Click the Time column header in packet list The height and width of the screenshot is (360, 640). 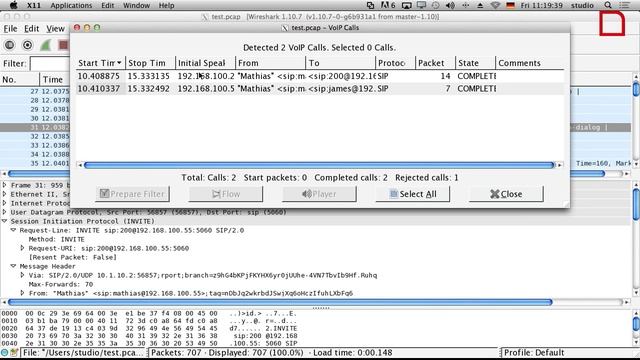(55, 79)
